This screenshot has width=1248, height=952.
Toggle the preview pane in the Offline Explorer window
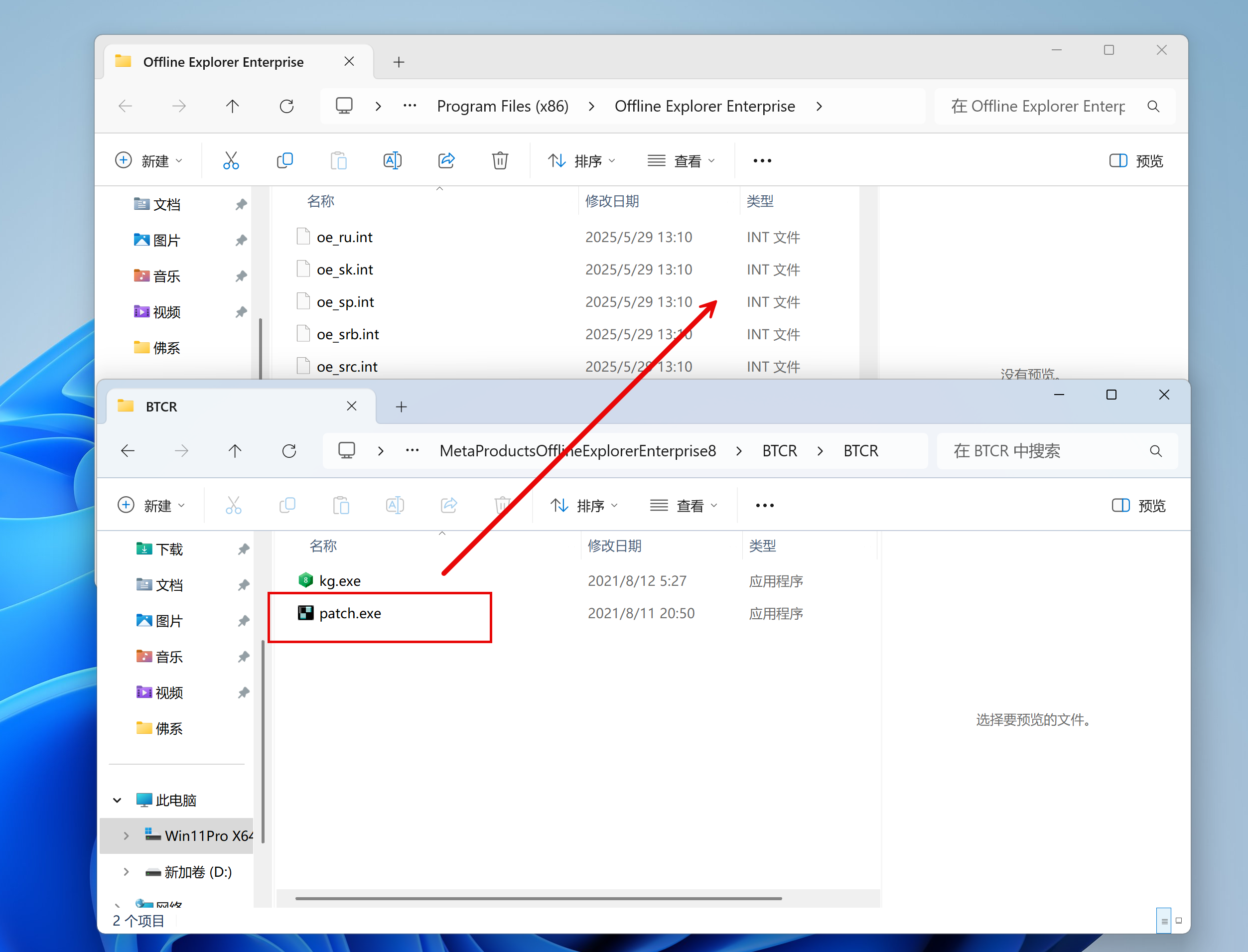pos(1136,161)
